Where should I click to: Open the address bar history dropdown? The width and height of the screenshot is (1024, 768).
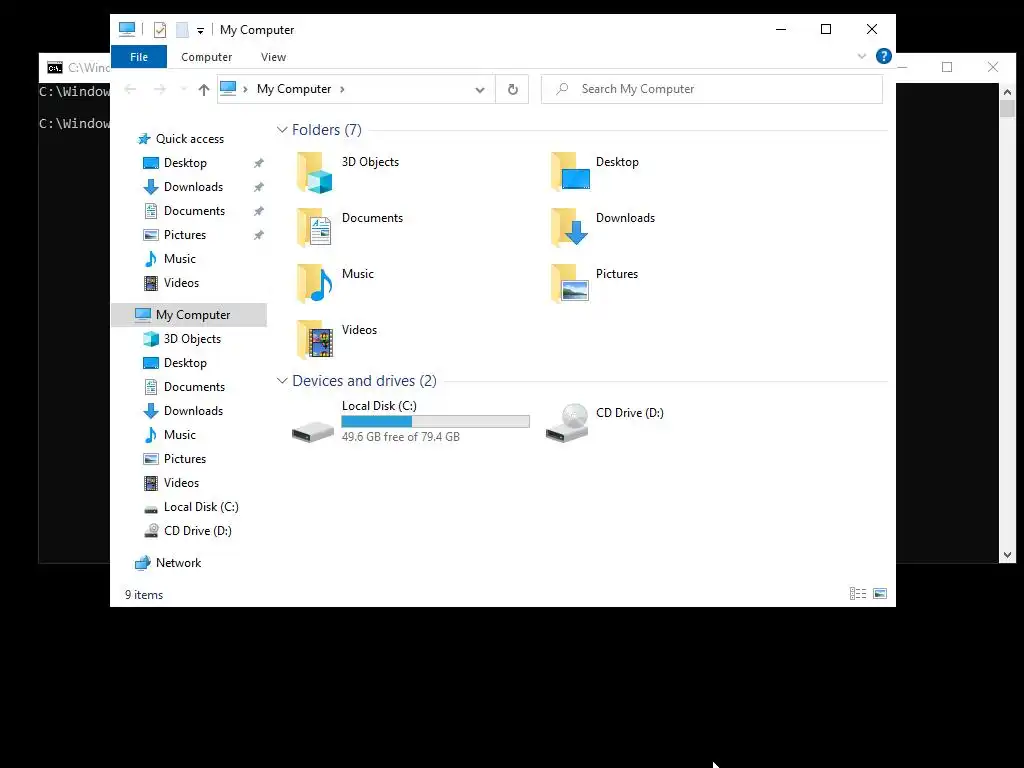(480, 89)
